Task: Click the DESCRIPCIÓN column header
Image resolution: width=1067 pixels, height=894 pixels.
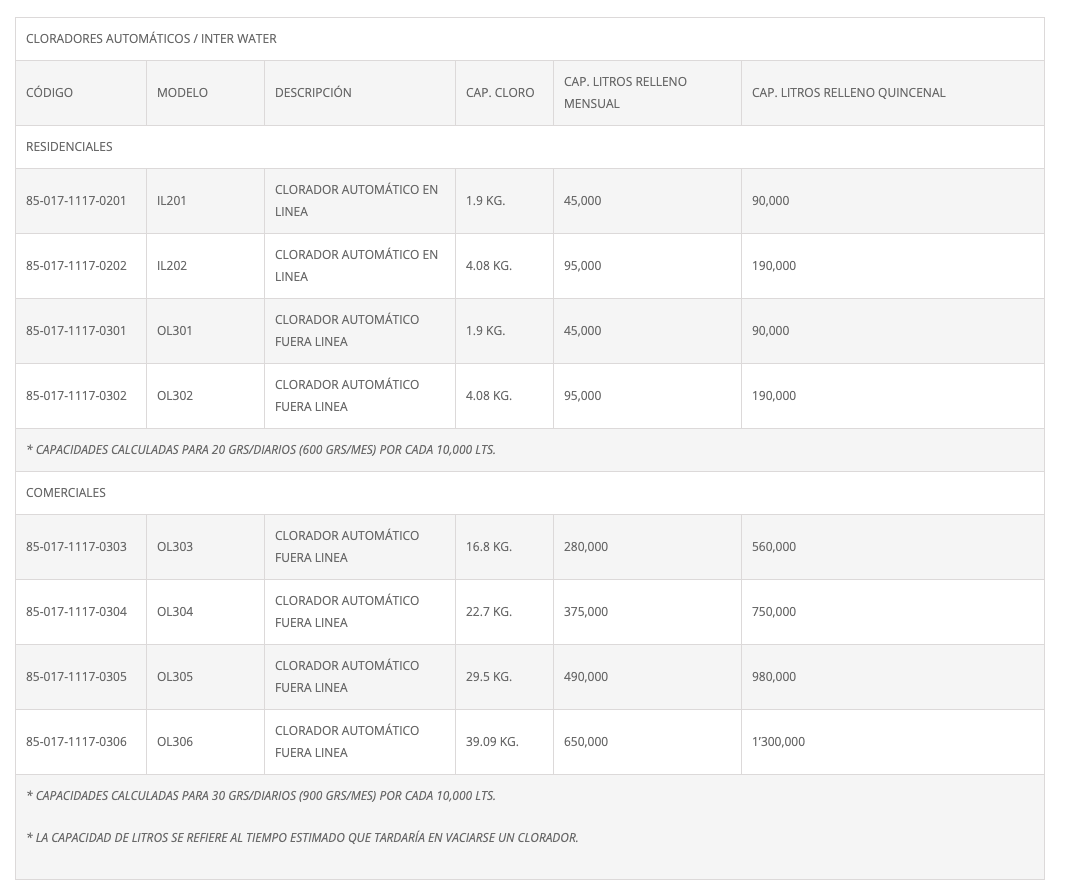Action: click(x=360, y=93)
